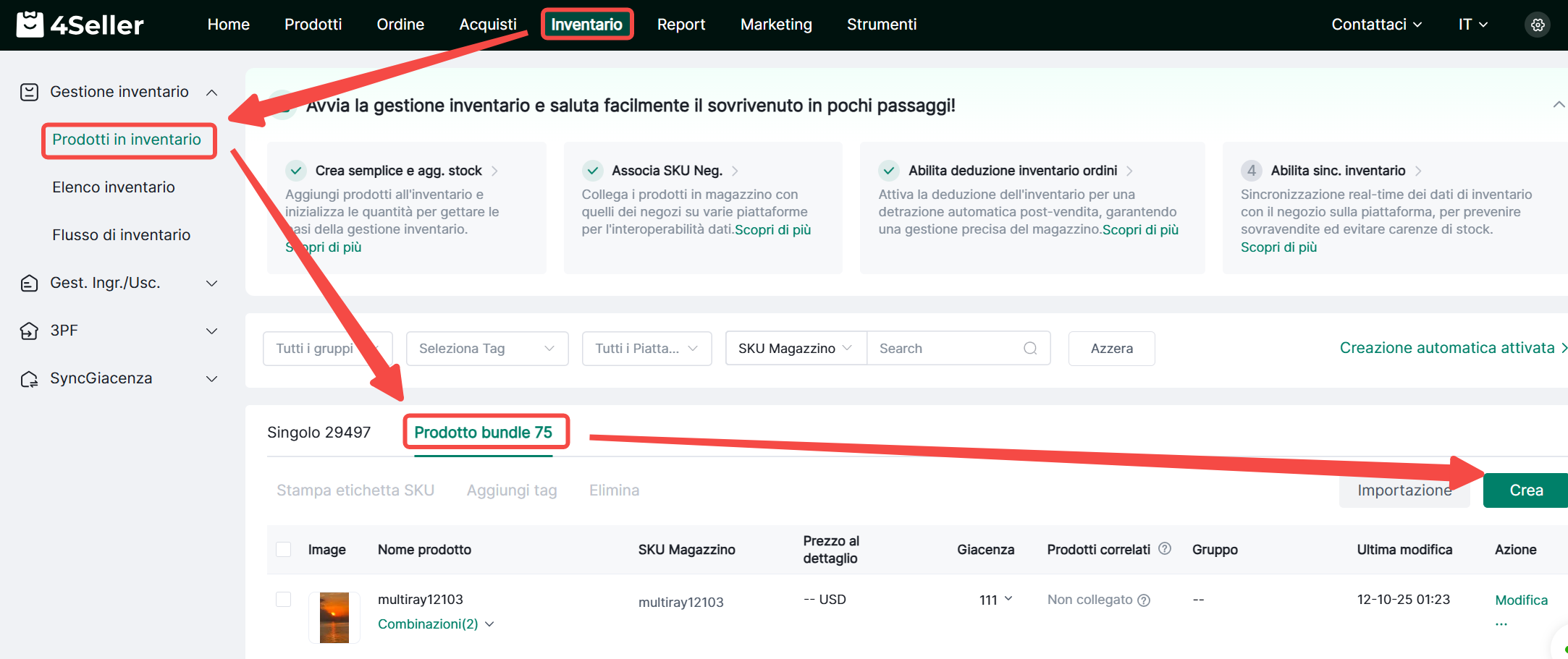
Task: Select the multiray12103 row checkbox
Action: coord(284,600)
